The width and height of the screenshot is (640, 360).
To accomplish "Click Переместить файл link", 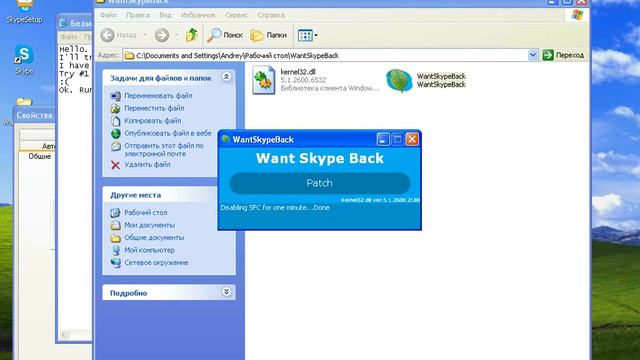I will 154,108.
